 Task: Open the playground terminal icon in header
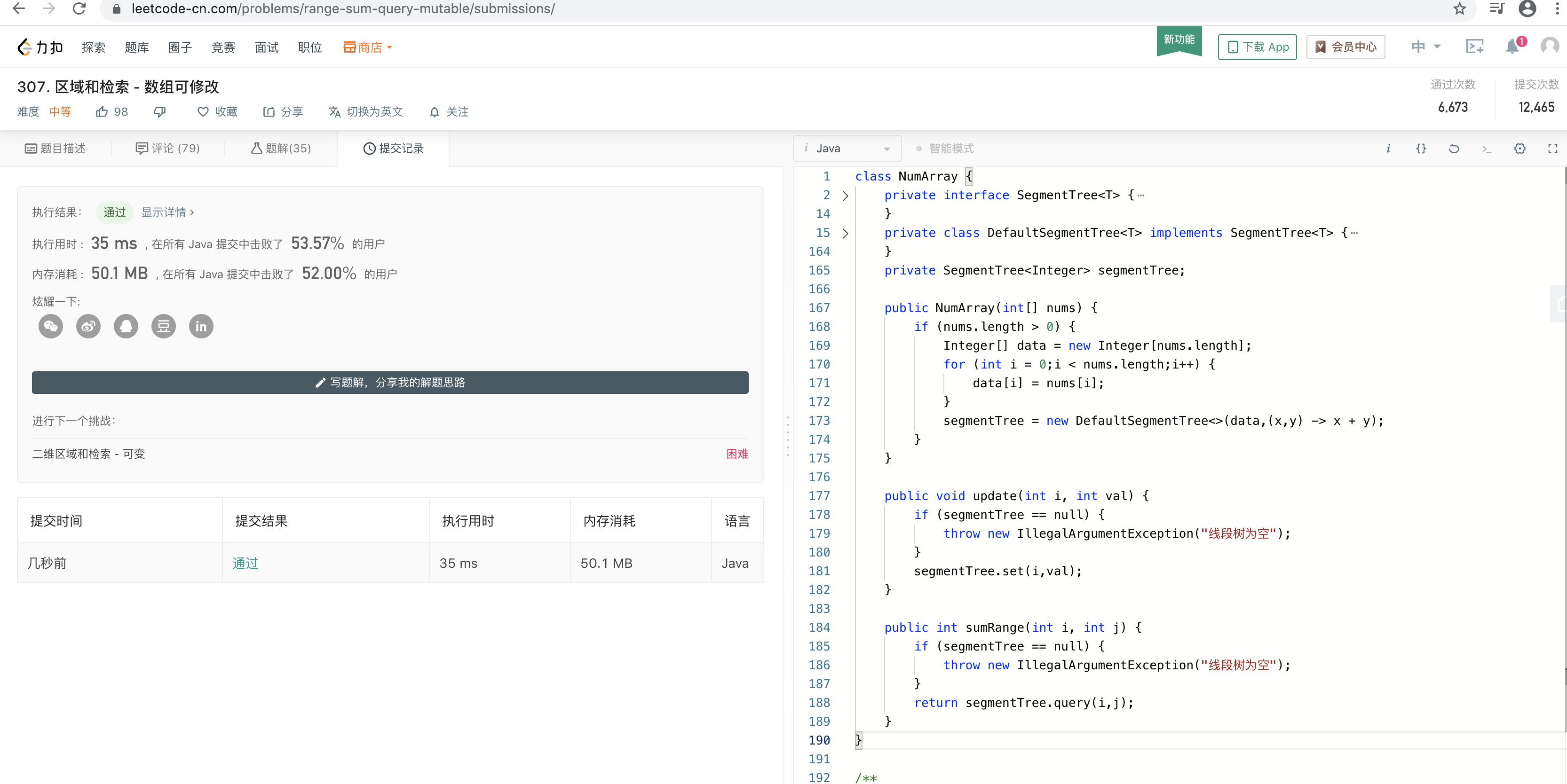[x=1474, y=47]
